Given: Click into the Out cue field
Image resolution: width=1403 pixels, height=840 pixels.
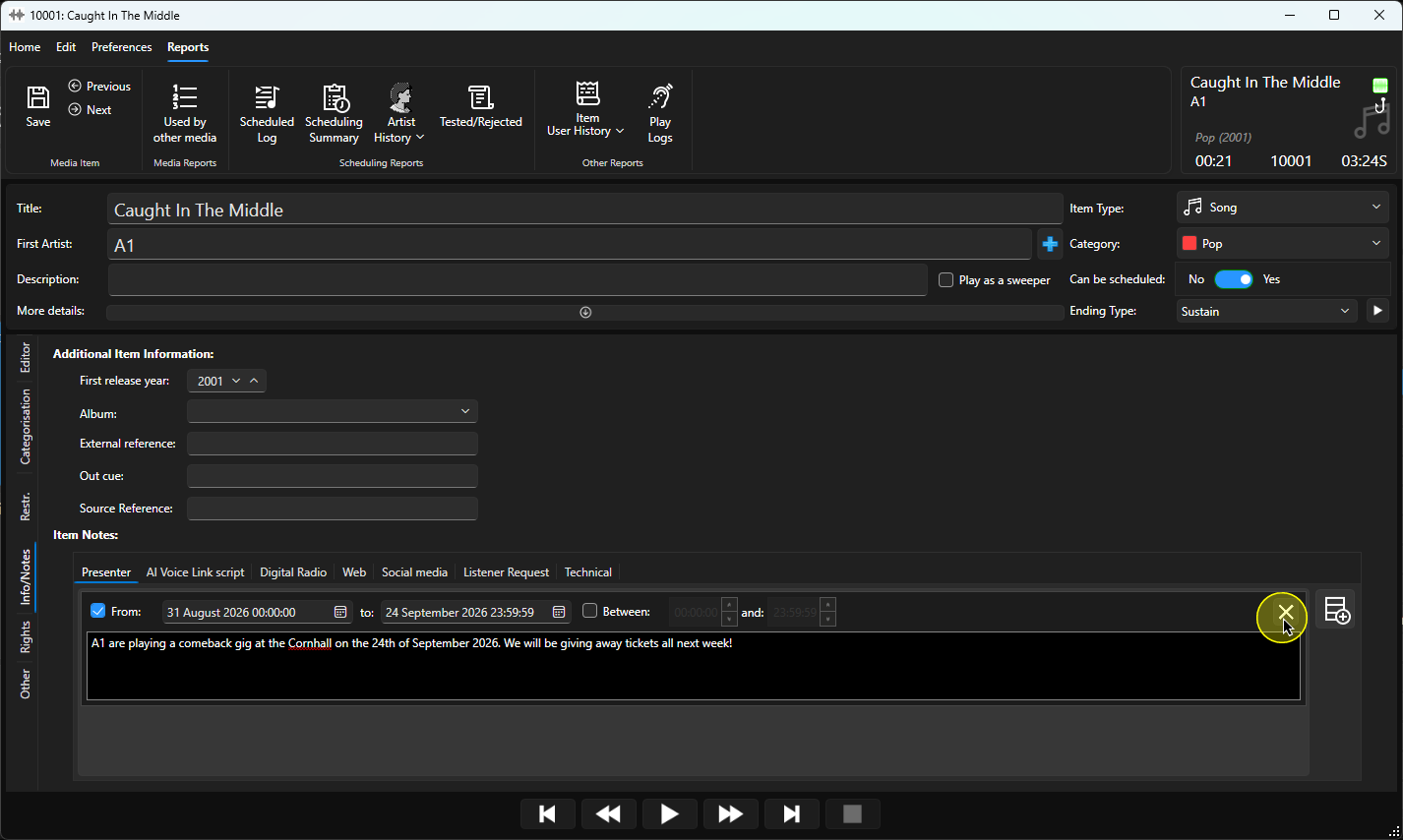Looking at the screenshot, I should pos(333,476).
